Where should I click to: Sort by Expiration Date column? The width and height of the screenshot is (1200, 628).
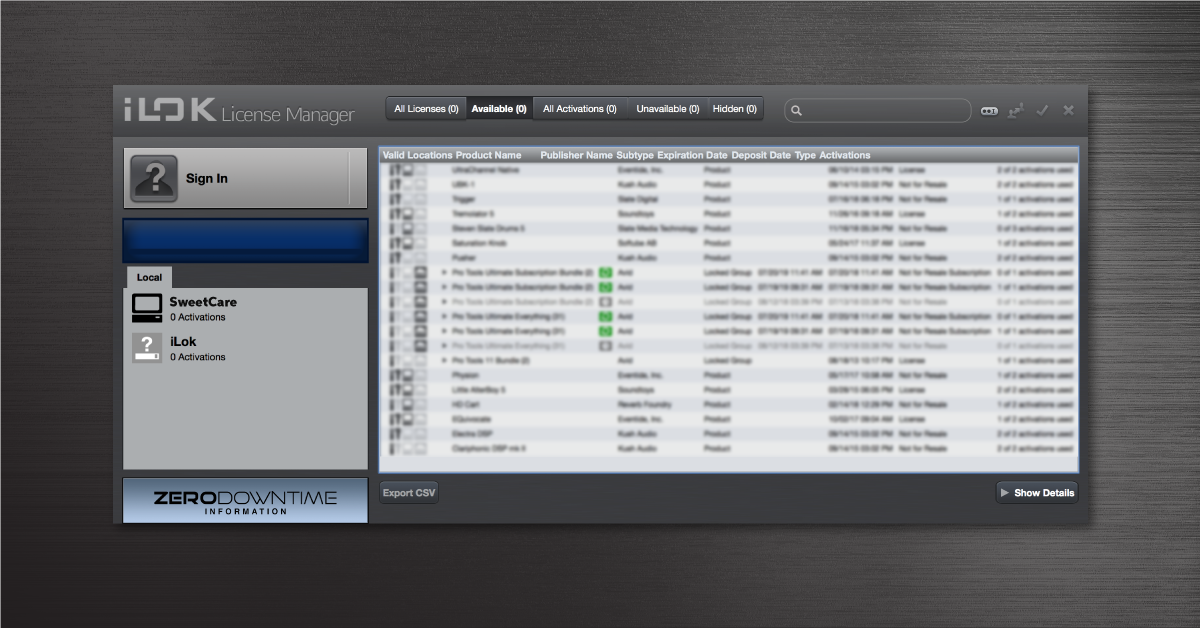692,155
